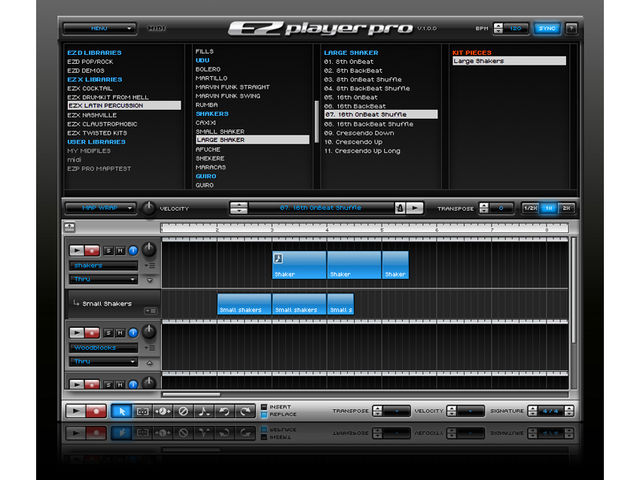Adjust the bottom toolbar Velocity stepper

[451, 411]
